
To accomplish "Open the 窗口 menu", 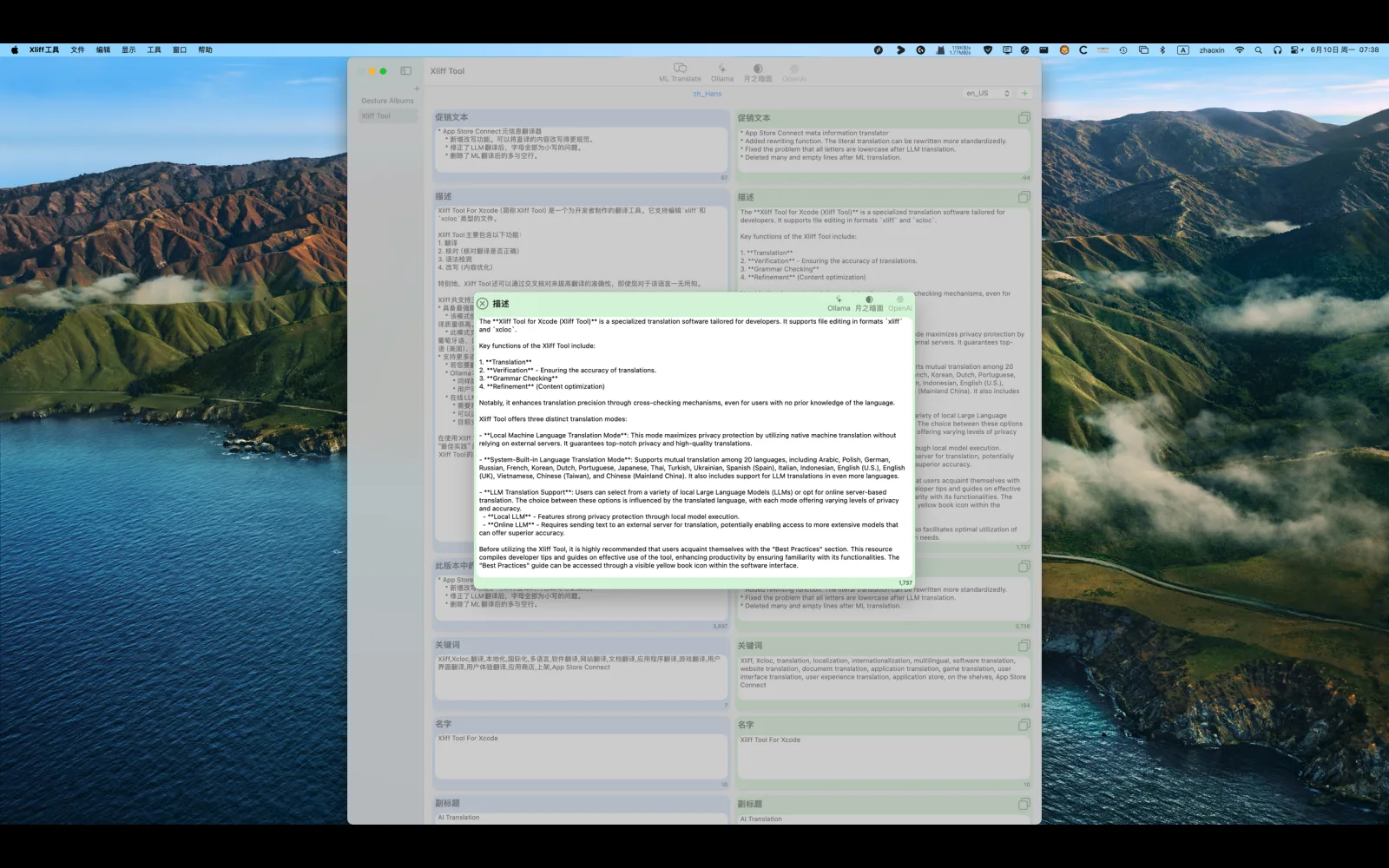I will click(180, 50).
